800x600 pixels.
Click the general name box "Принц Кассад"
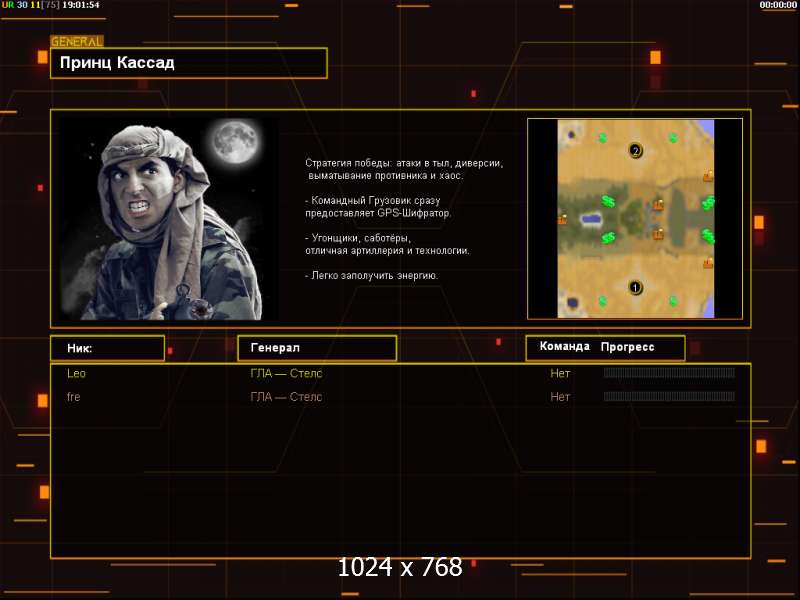tap(189, 63)
